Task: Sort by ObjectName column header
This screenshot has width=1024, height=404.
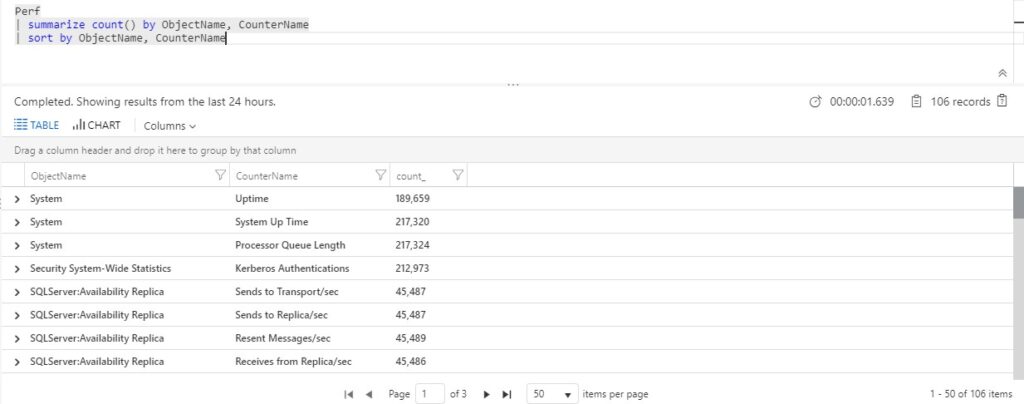Action: (x=58, y=176)
